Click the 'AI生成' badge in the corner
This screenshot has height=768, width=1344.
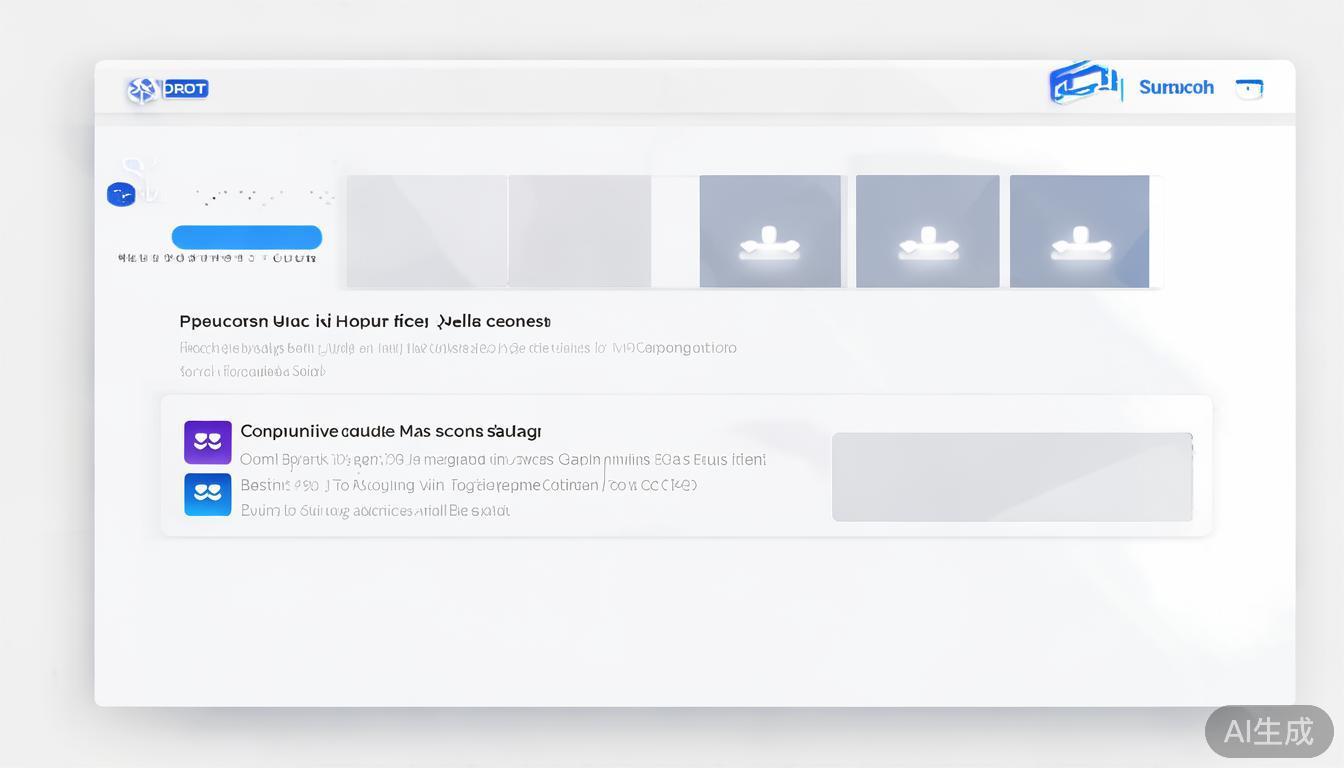[x=1268, y=731]
